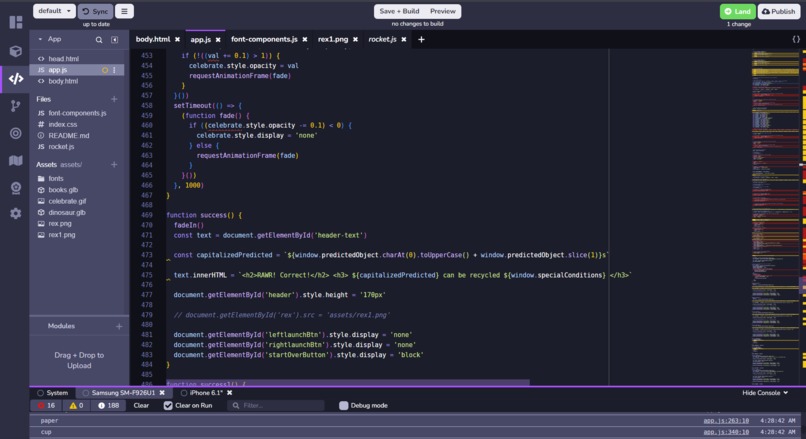Switch to the font-components.js tab
This screenshot has height=439, width=806.
[264, 39]
